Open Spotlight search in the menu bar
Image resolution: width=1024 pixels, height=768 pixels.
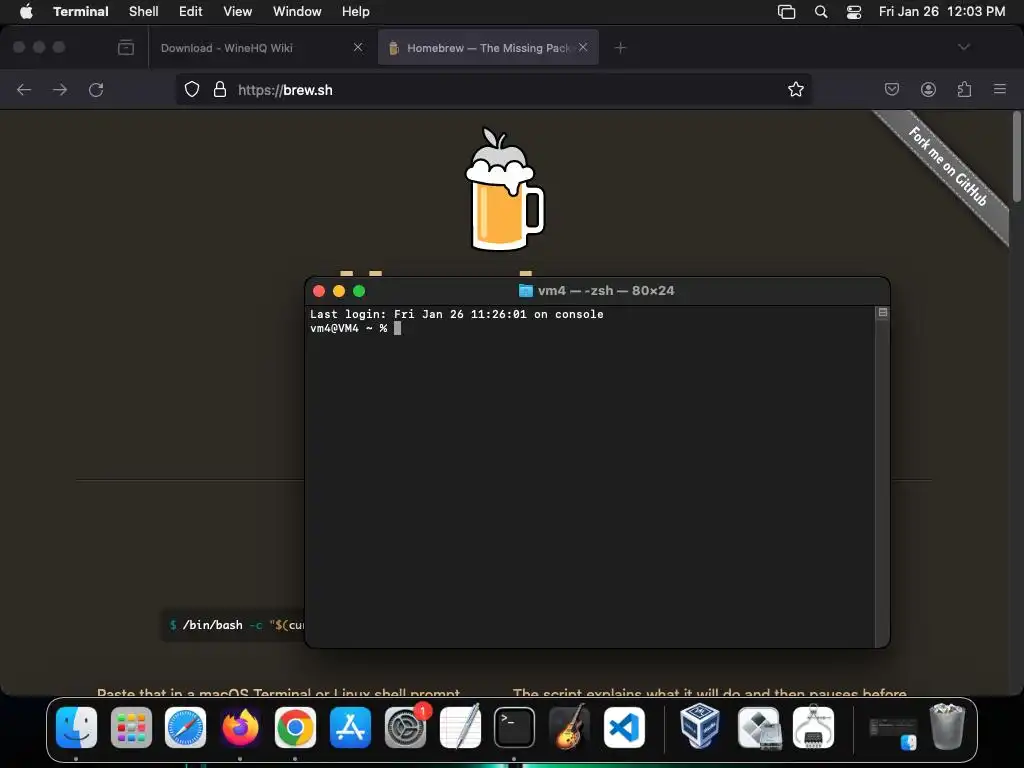[x=821, y=11]
